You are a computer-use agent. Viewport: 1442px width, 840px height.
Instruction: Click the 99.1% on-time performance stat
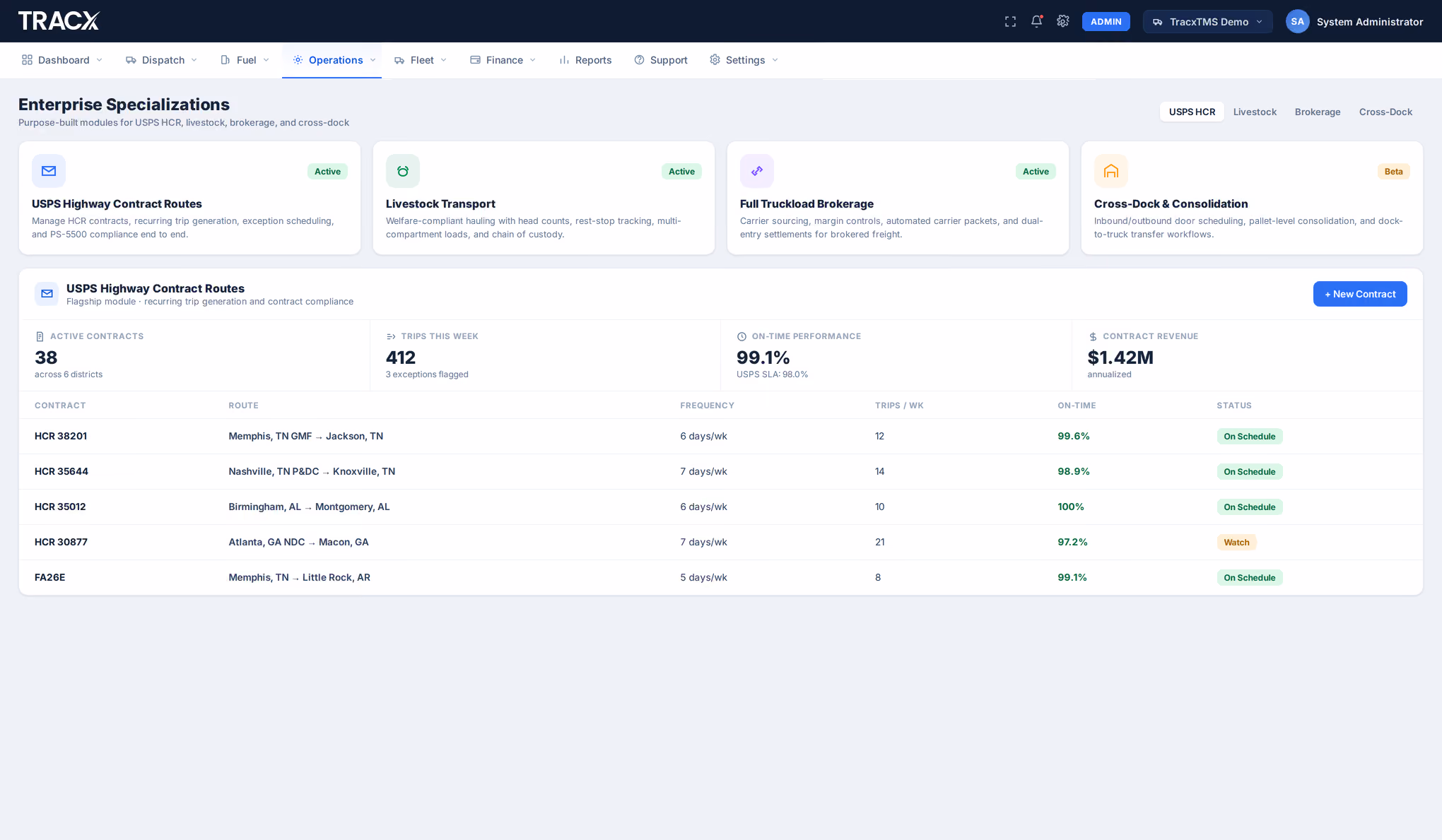point(763,357)
